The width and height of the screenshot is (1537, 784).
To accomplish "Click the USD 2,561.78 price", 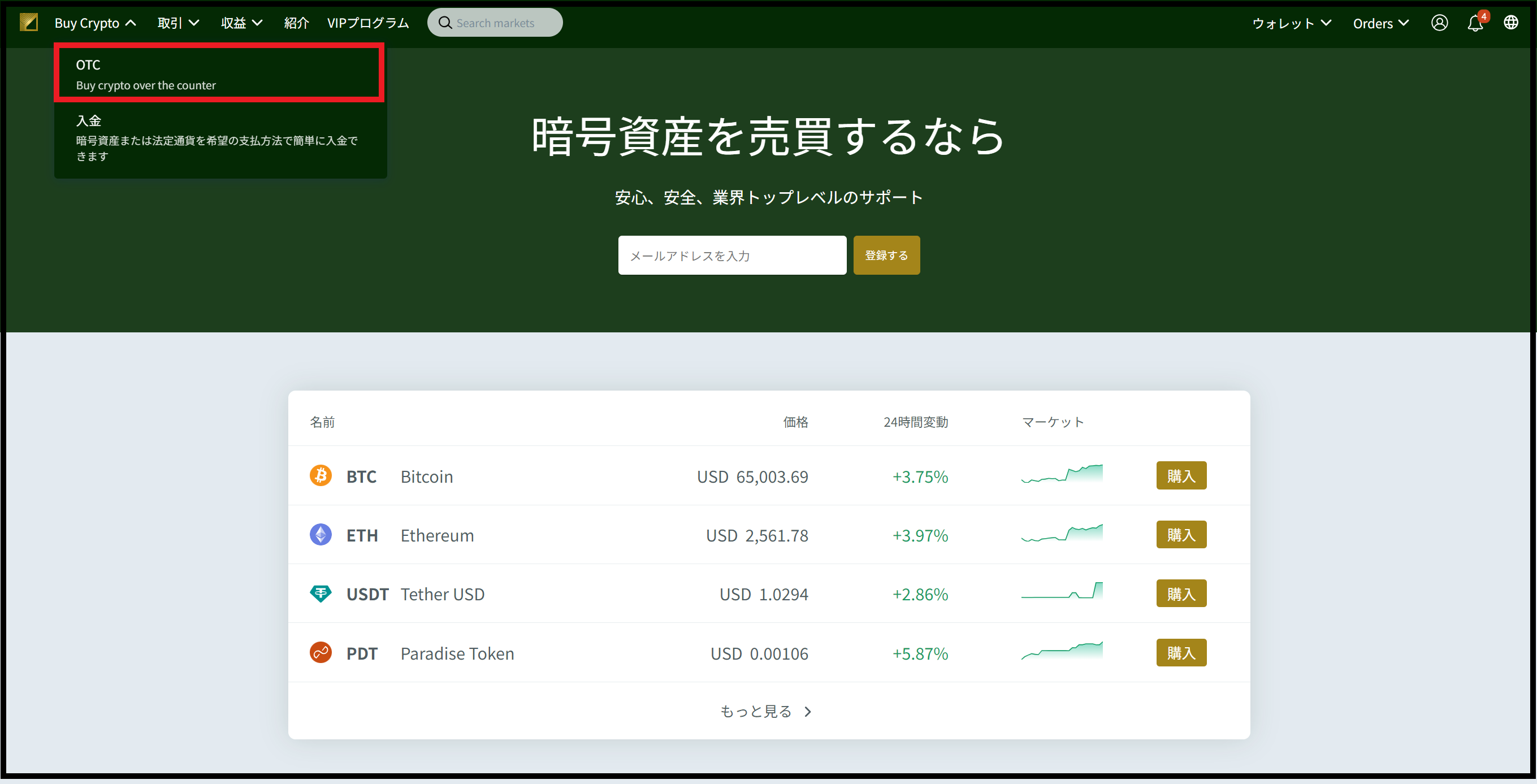I will pos(757,536).
